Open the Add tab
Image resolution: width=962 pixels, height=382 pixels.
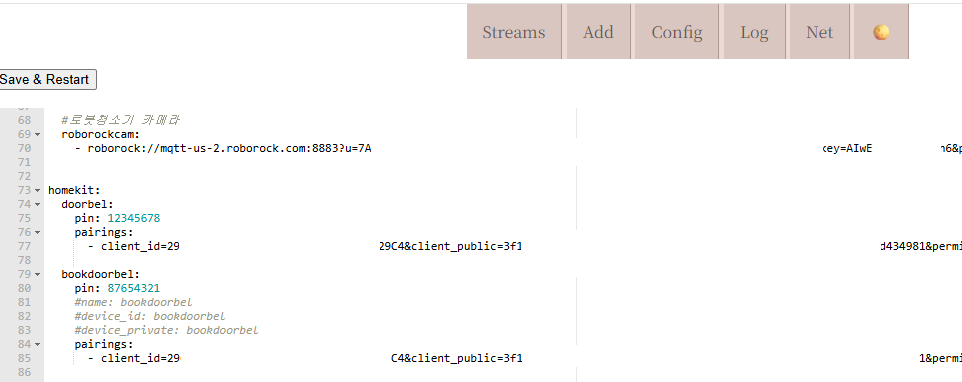coord(598,32)
